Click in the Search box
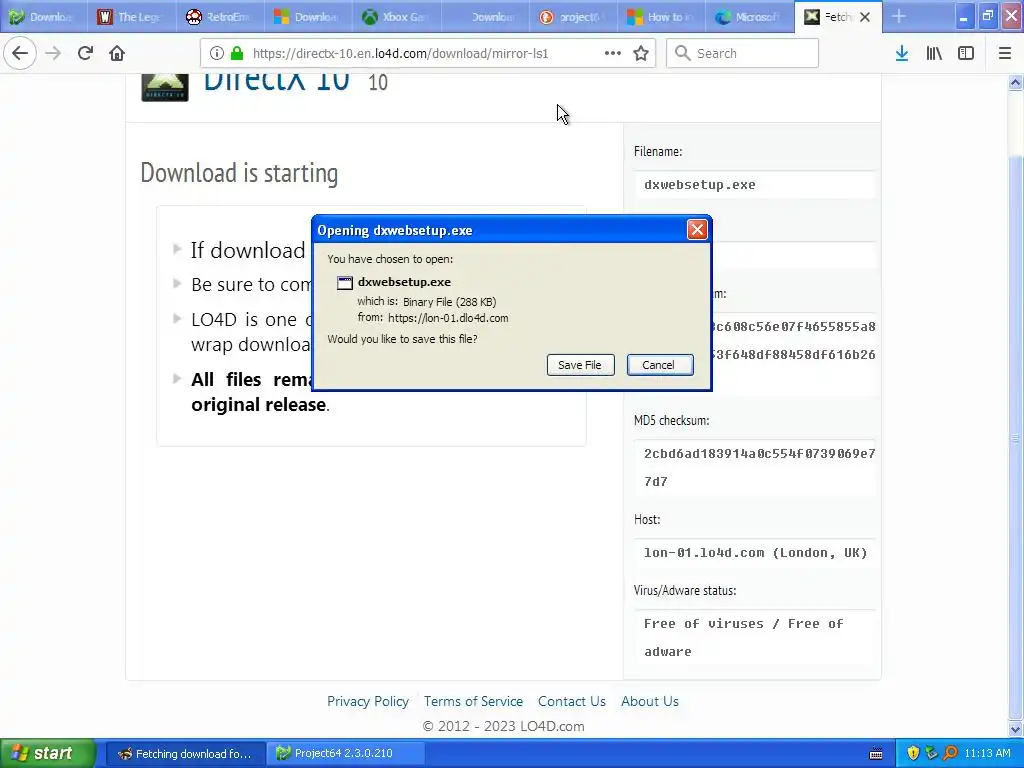 pyautogui.click(x=743, y=53)
